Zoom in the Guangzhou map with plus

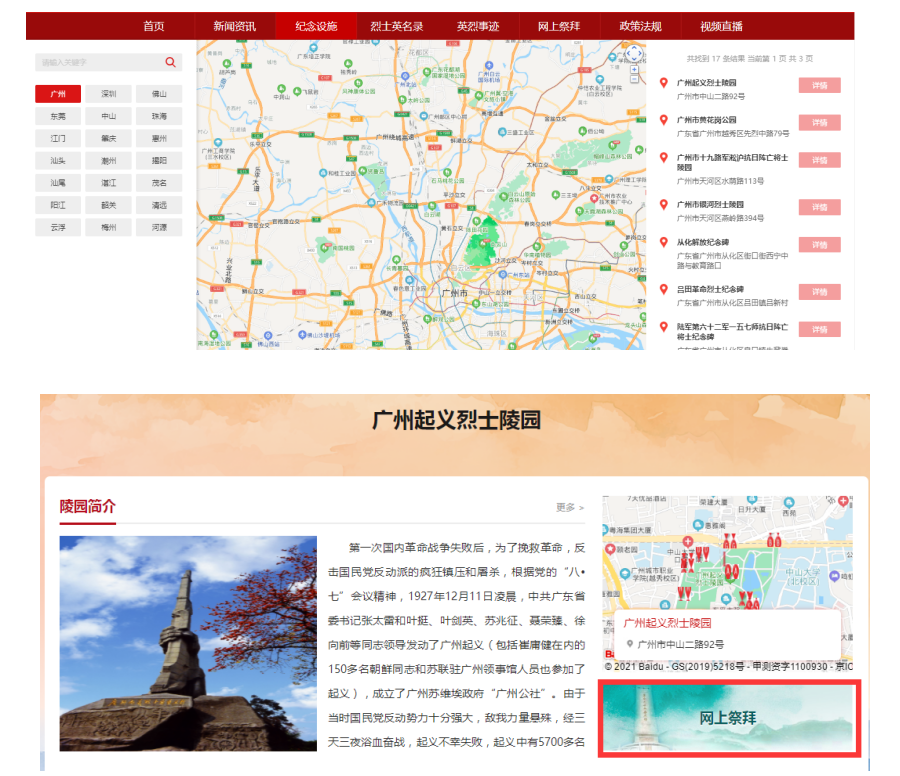634,69
